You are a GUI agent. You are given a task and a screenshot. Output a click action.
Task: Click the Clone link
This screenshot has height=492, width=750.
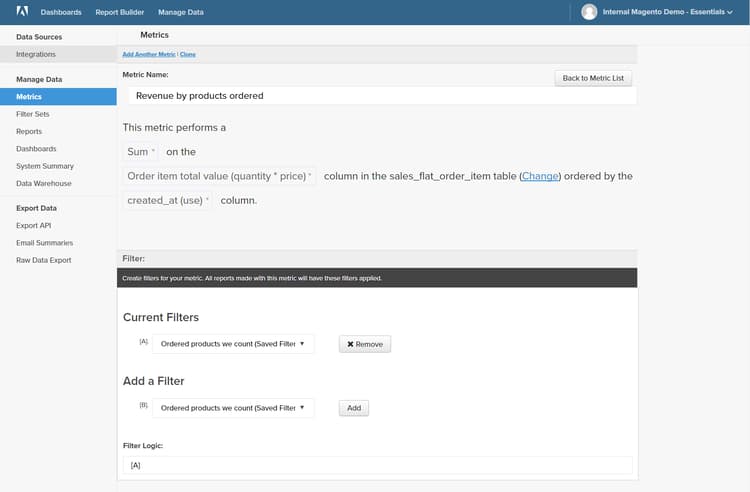point(188,55)
